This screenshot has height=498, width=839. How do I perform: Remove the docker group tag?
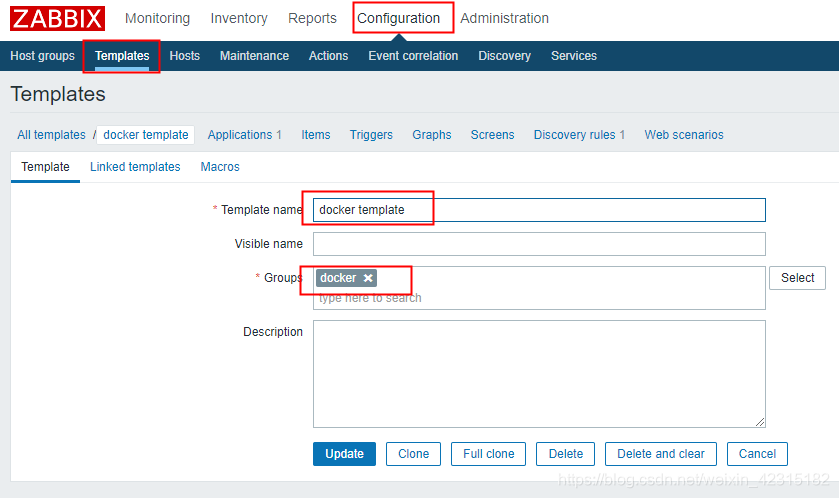(368, 278)
